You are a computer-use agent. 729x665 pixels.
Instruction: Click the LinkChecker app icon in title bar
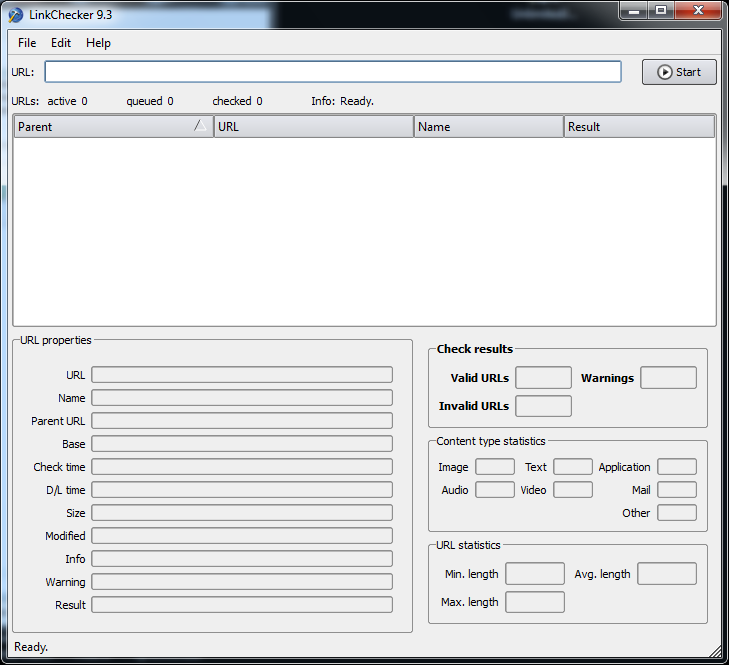point(15,15)
